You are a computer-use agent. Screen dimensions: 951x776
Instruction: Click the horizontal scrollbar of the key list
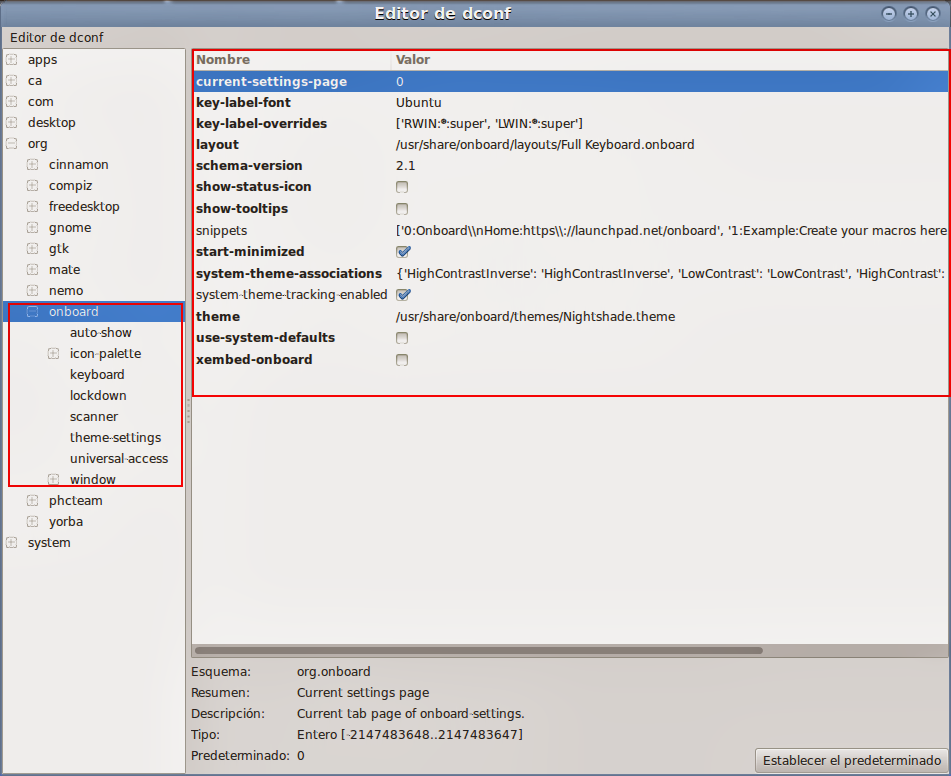479,650
